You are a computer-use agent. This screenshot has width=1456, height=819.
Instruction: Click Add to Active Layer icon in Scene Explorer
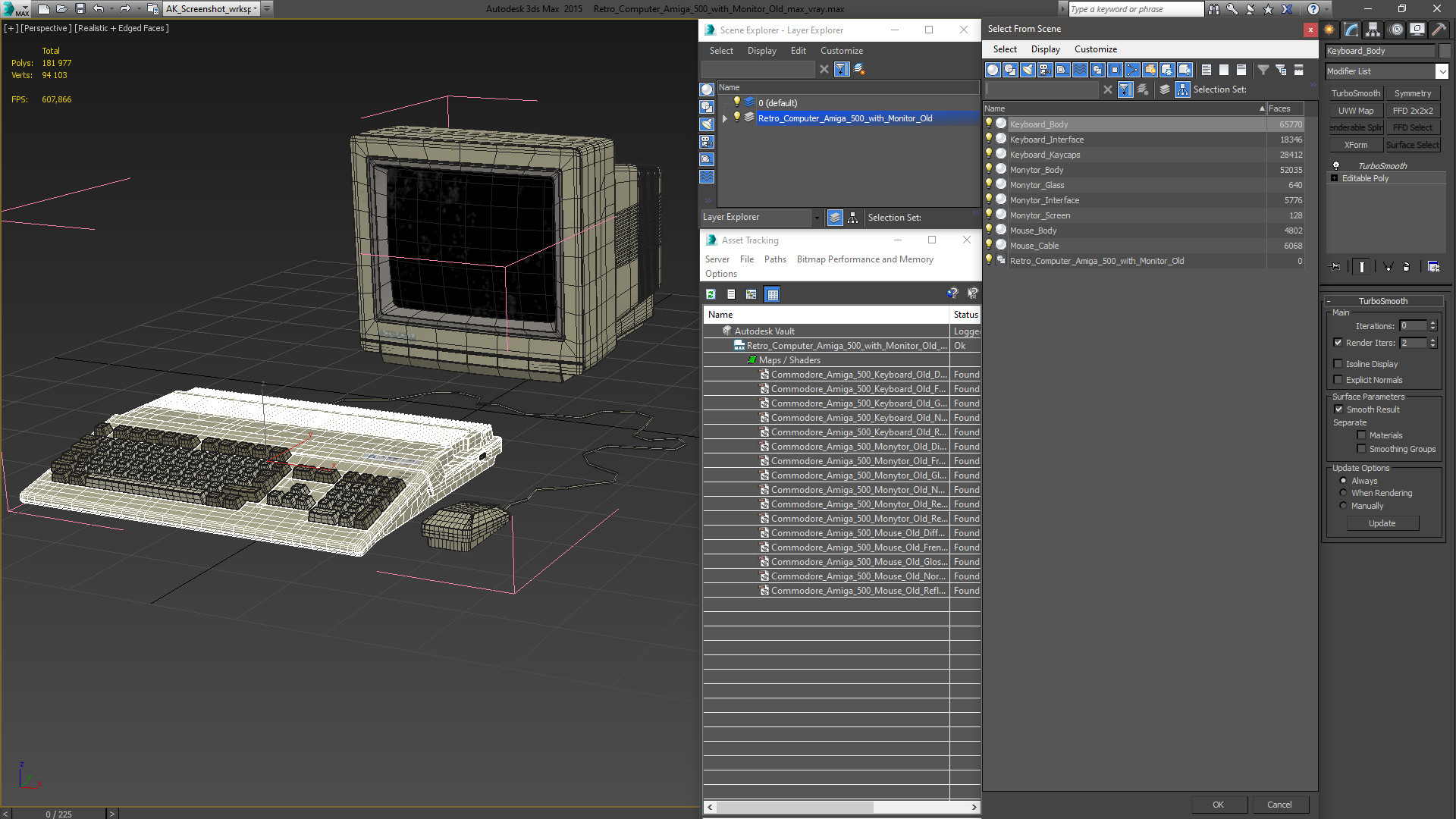859,69
